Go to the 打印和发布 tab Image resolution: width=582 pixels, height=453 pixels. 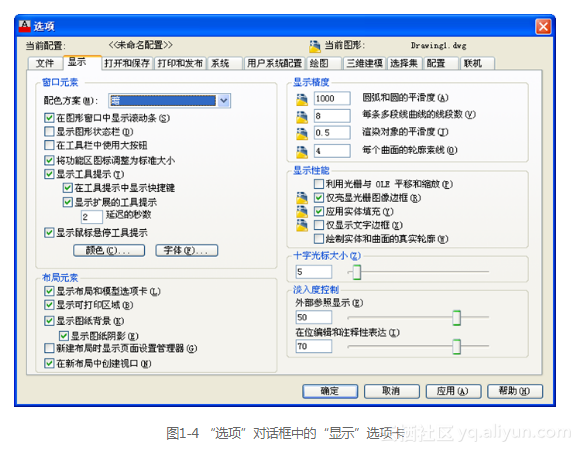180,63
